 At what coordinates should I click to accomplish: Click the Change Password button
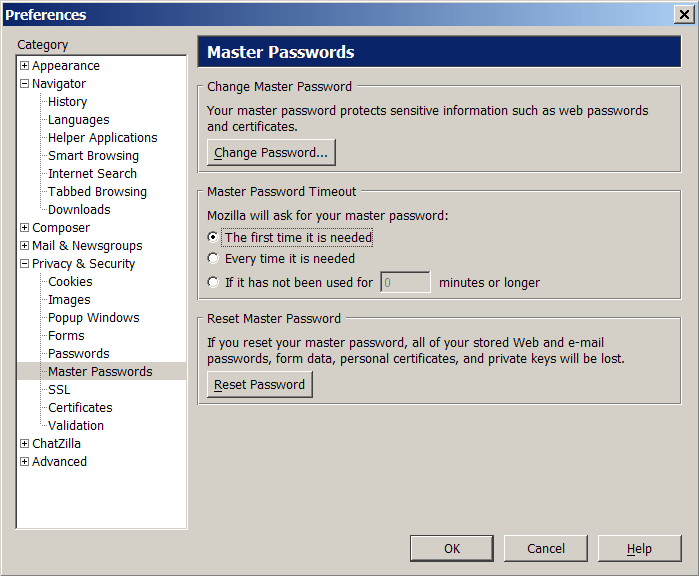tap(271, 153)
